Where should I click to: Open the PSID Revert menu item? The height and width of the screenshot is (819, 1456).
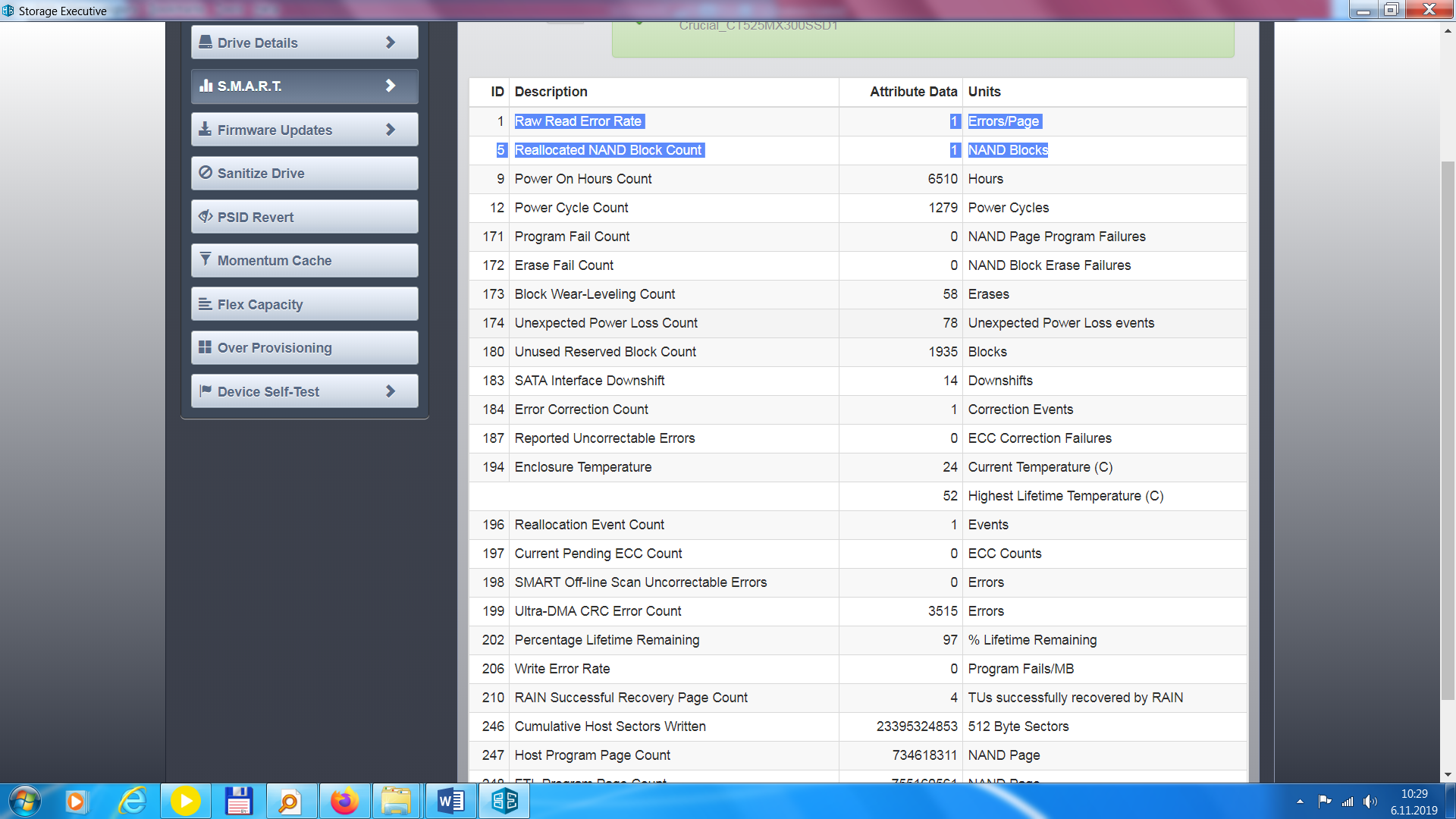(304, 217)
